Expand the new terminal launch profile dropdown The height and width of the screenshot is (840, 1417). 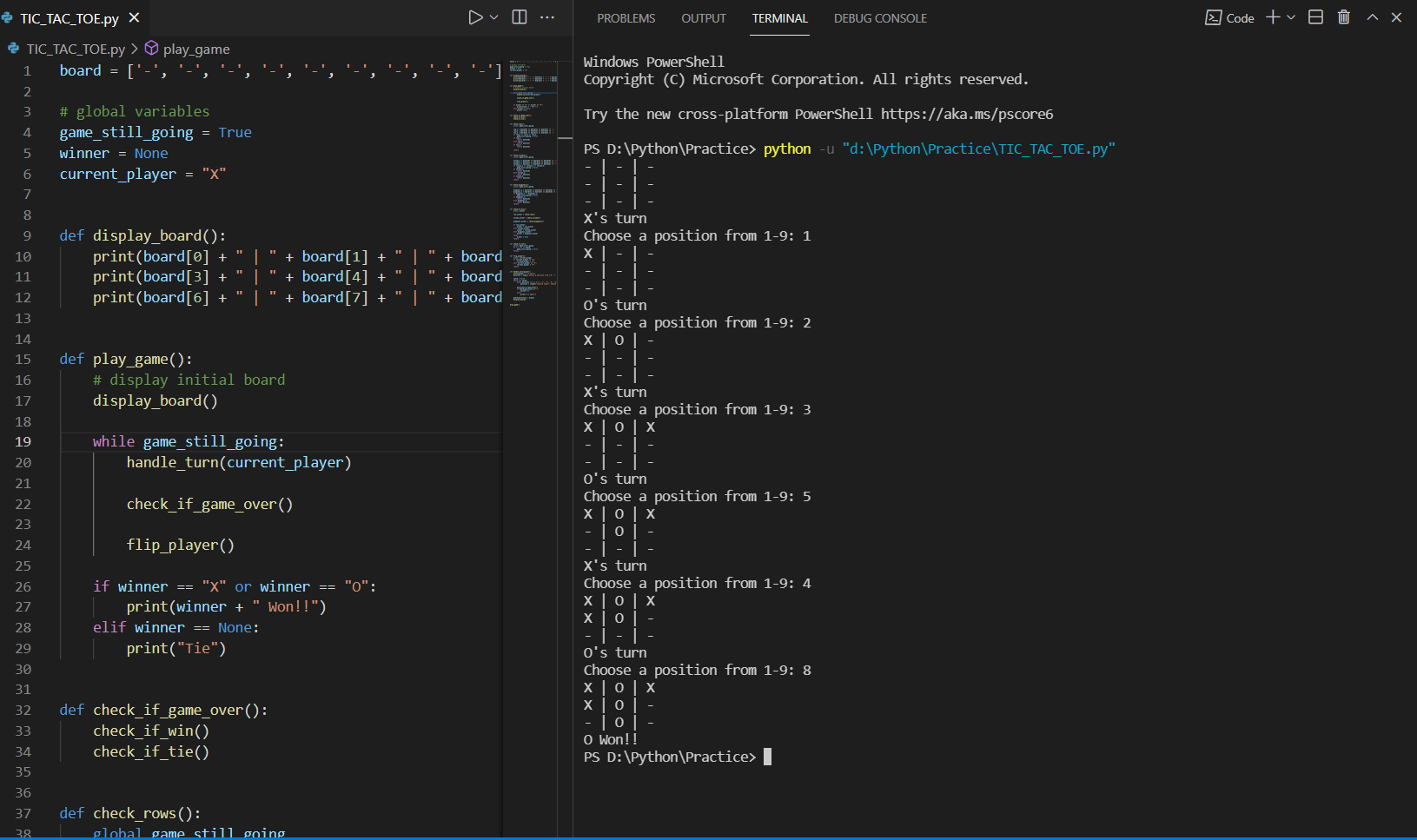pyautogui.click(x=1291, y=17)
